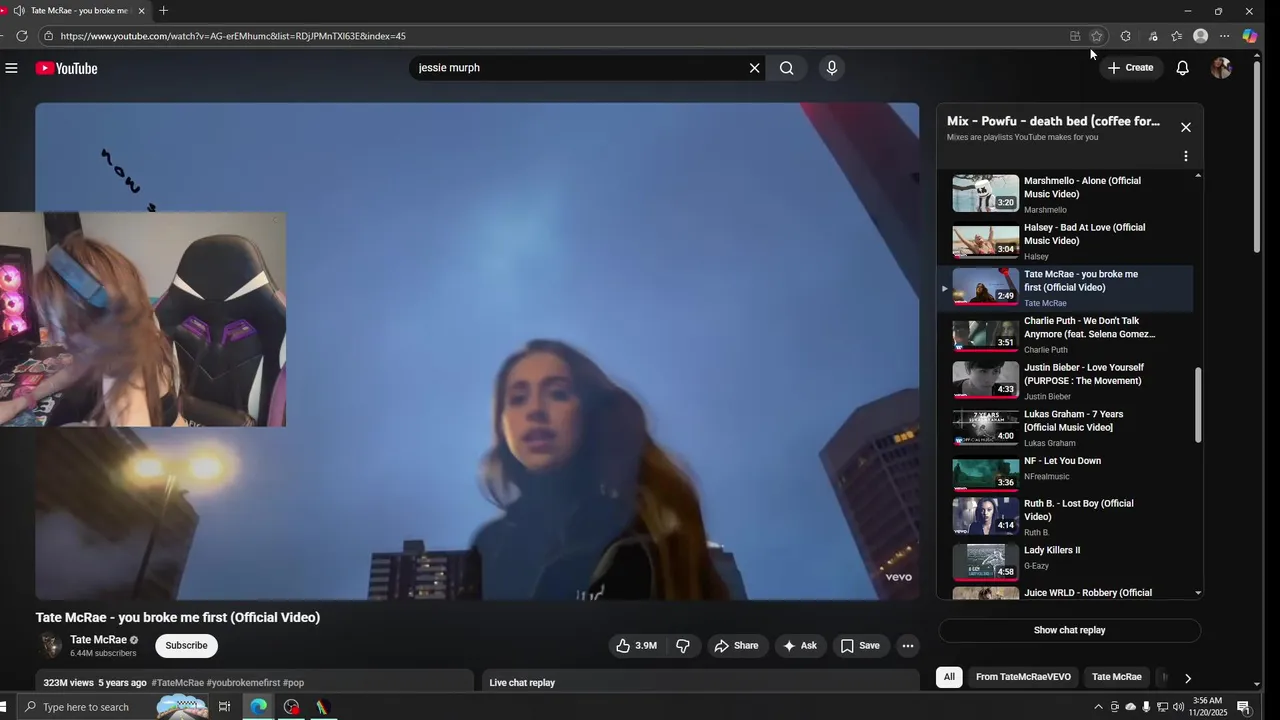This screenshot has height=720, width=1280.
Task: Click the Ask button
Action: coord(800,646)
